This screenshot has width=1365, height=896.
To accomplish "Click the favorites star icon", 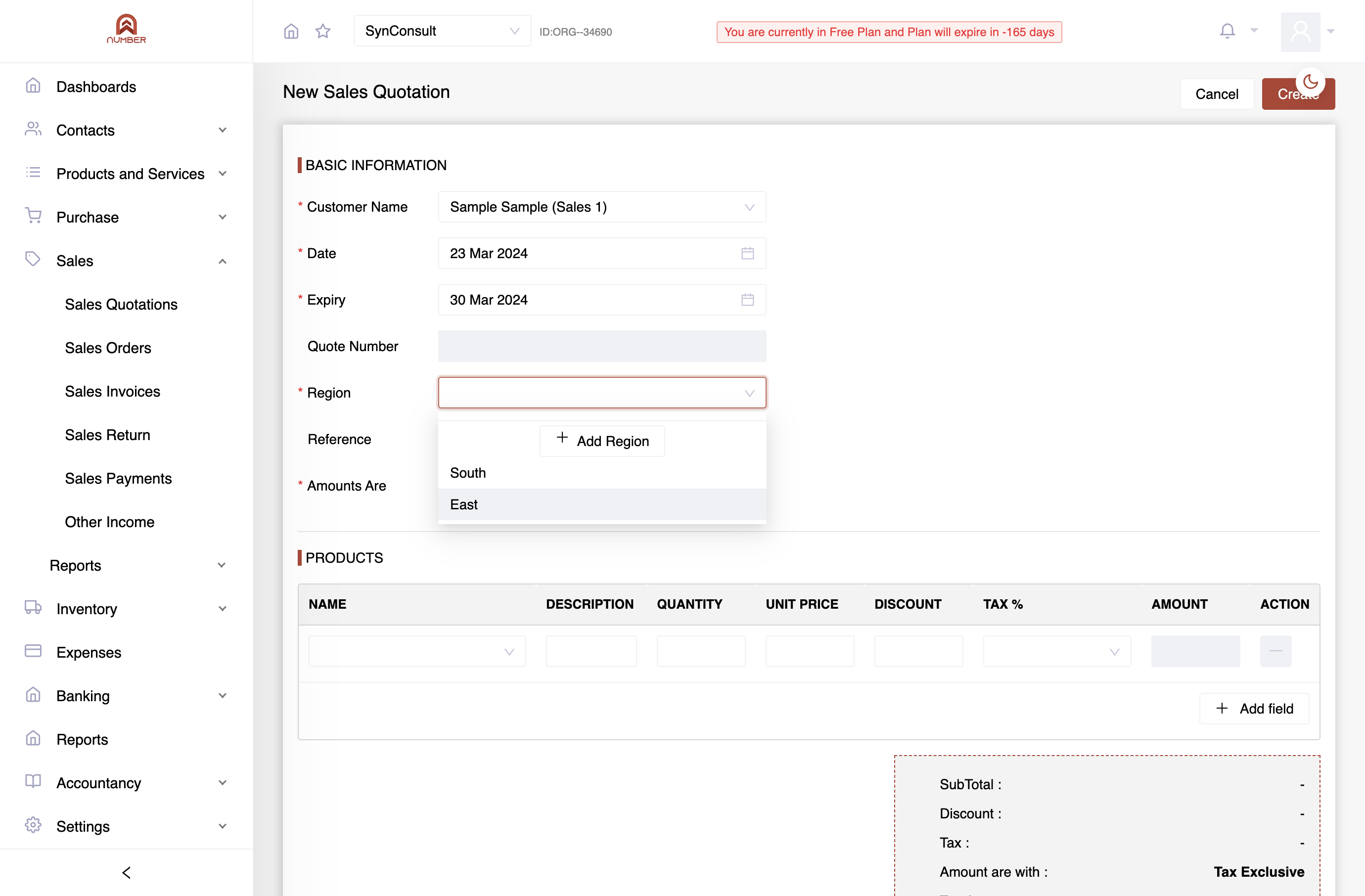I will (x=323, y=32).
